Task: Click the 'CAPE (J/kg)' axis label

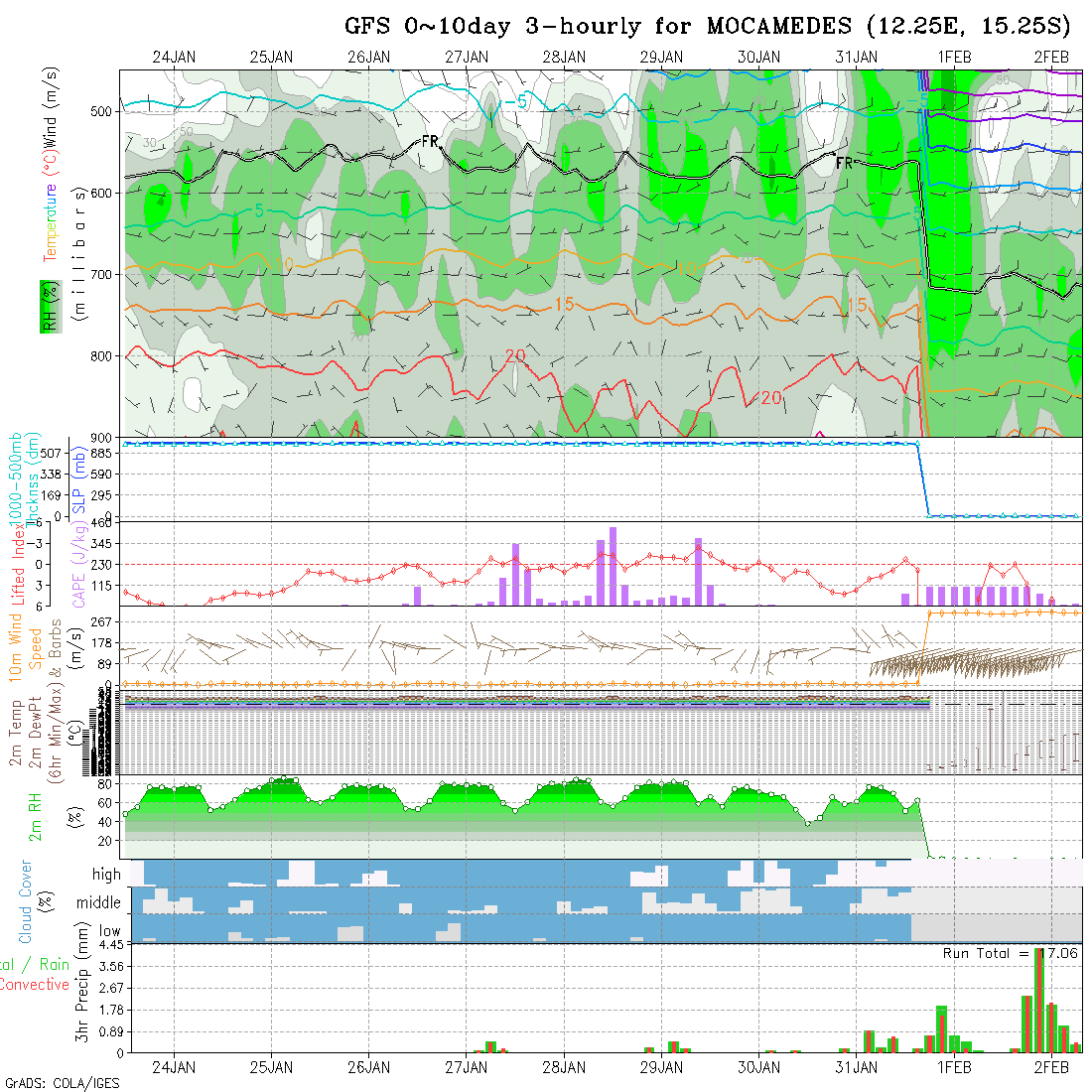Action: [79, 564]
